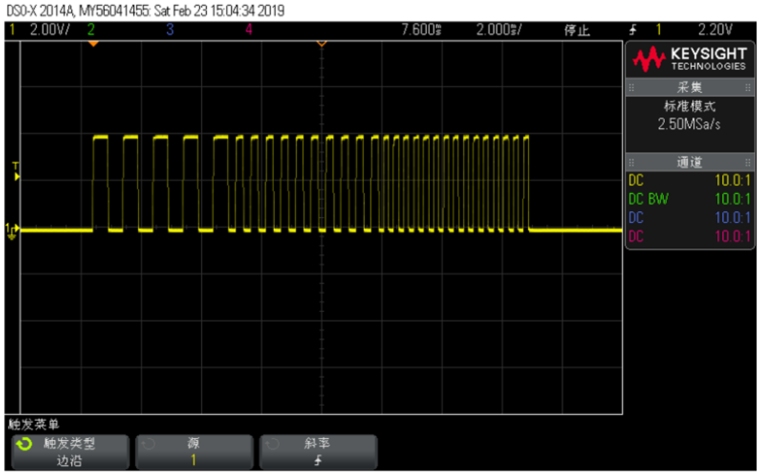Click the Keysight Technologies logo
The width and height of the screenshot is (760, 475).
coord(689,59)
